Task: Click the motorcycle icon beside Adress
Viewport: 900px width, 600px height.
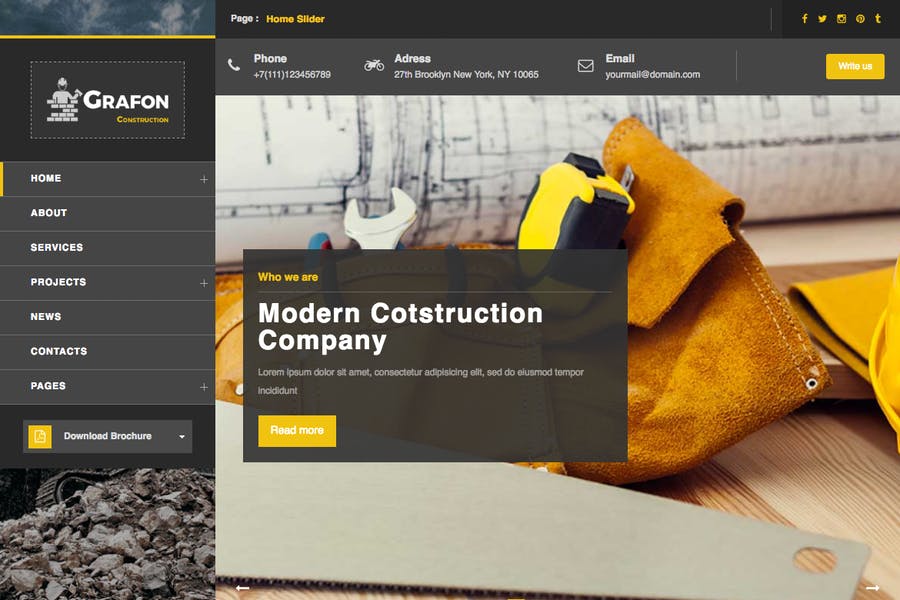Action: point(374,64)
